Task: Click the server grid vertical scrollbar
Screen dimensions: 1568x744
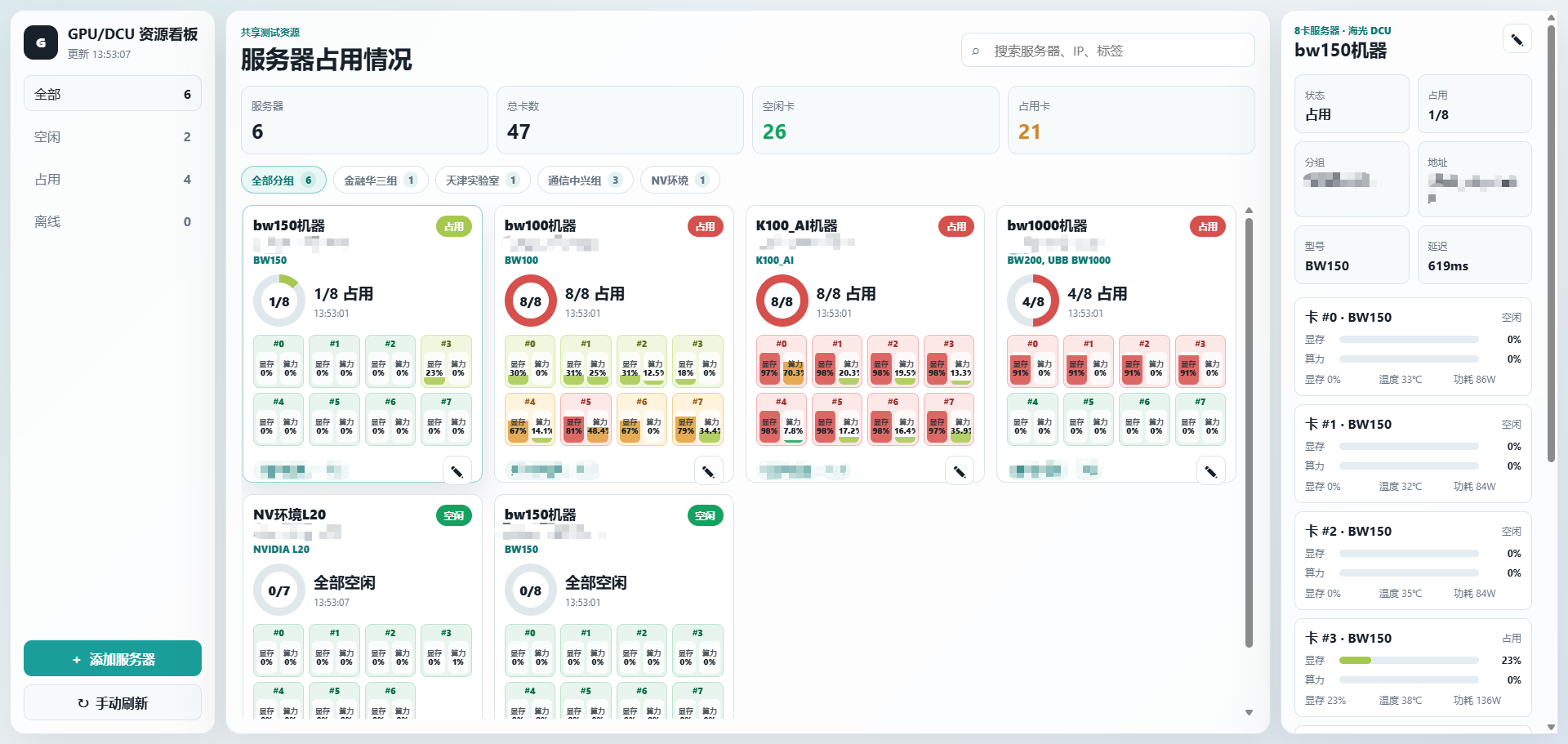Action: tap(1249, 433)
